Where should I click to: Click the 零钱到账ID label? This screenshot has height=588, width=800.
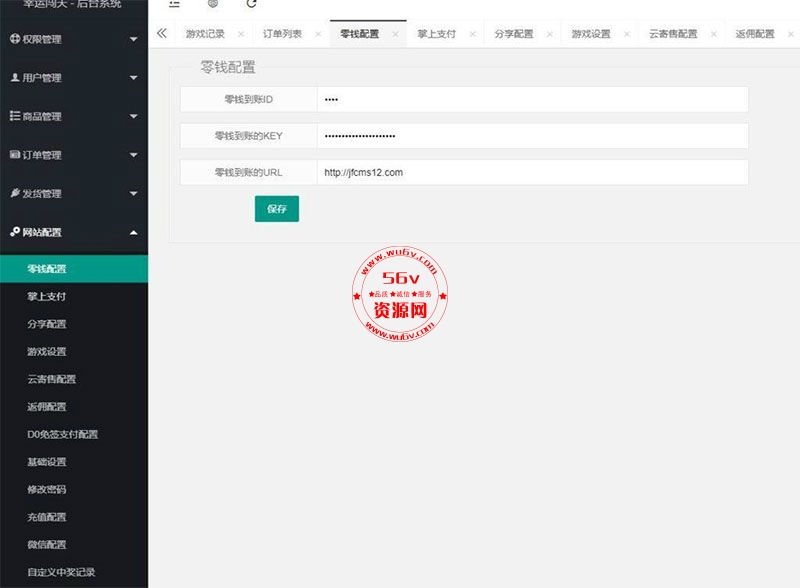click(x=248, y=100)
